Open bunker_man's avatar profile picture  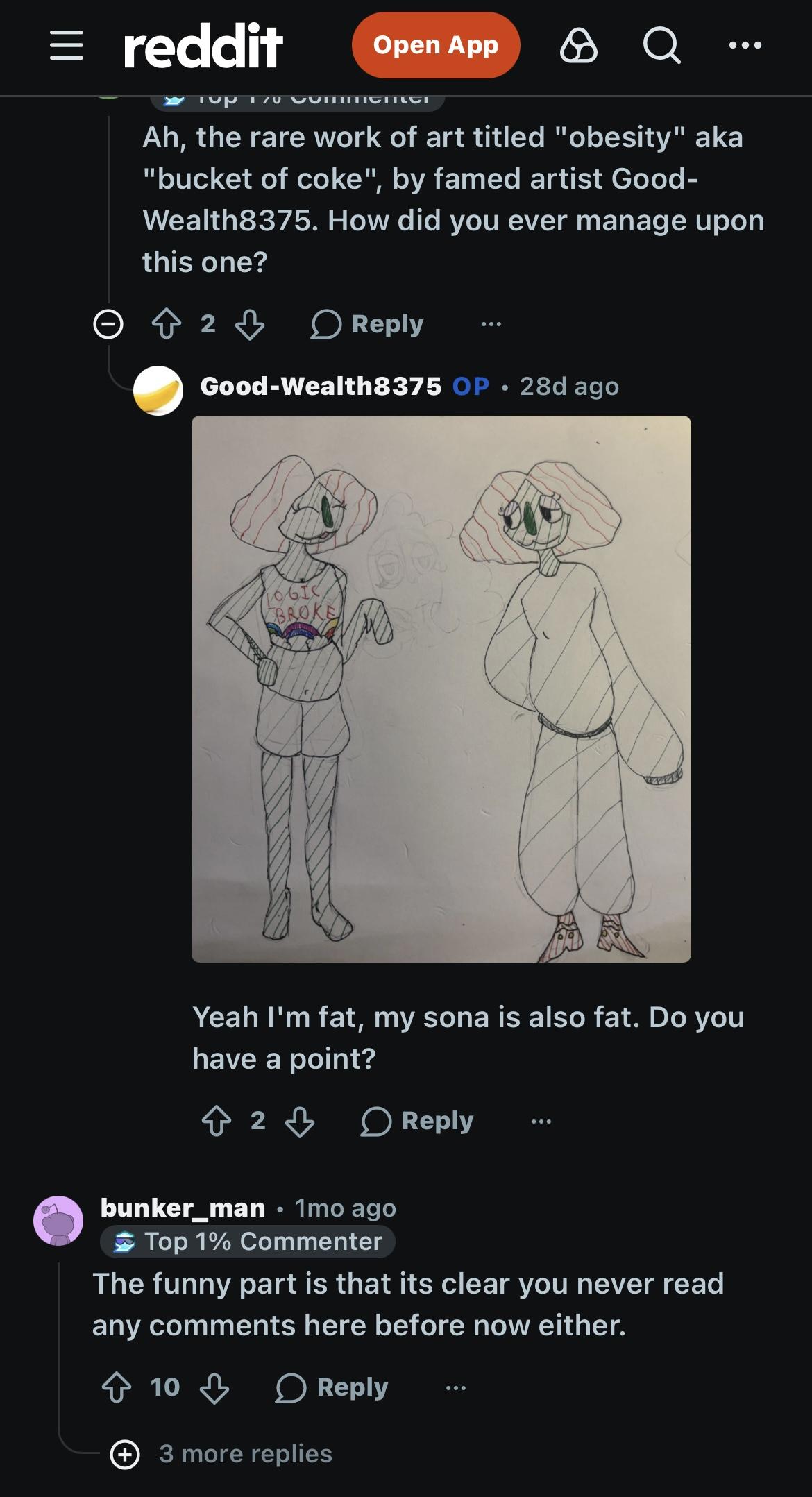click(58, 1221)
